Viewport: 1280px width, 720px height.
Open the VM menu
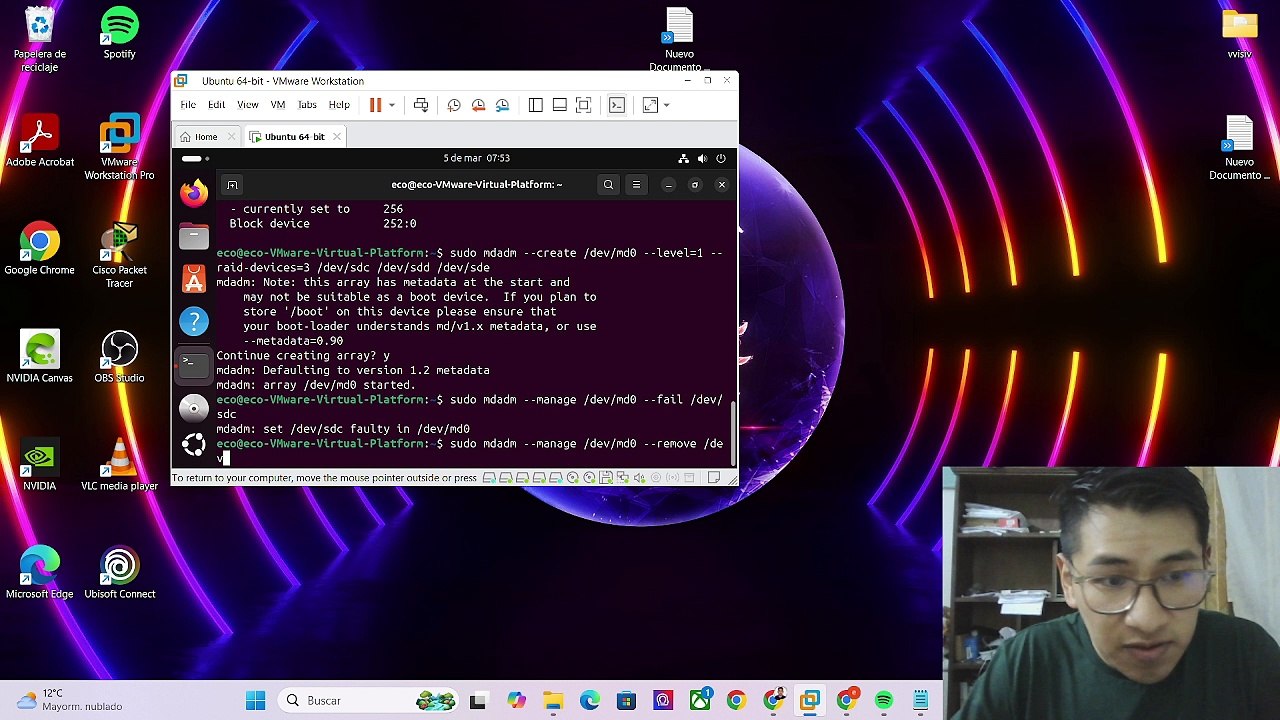[x=278, y=105]
